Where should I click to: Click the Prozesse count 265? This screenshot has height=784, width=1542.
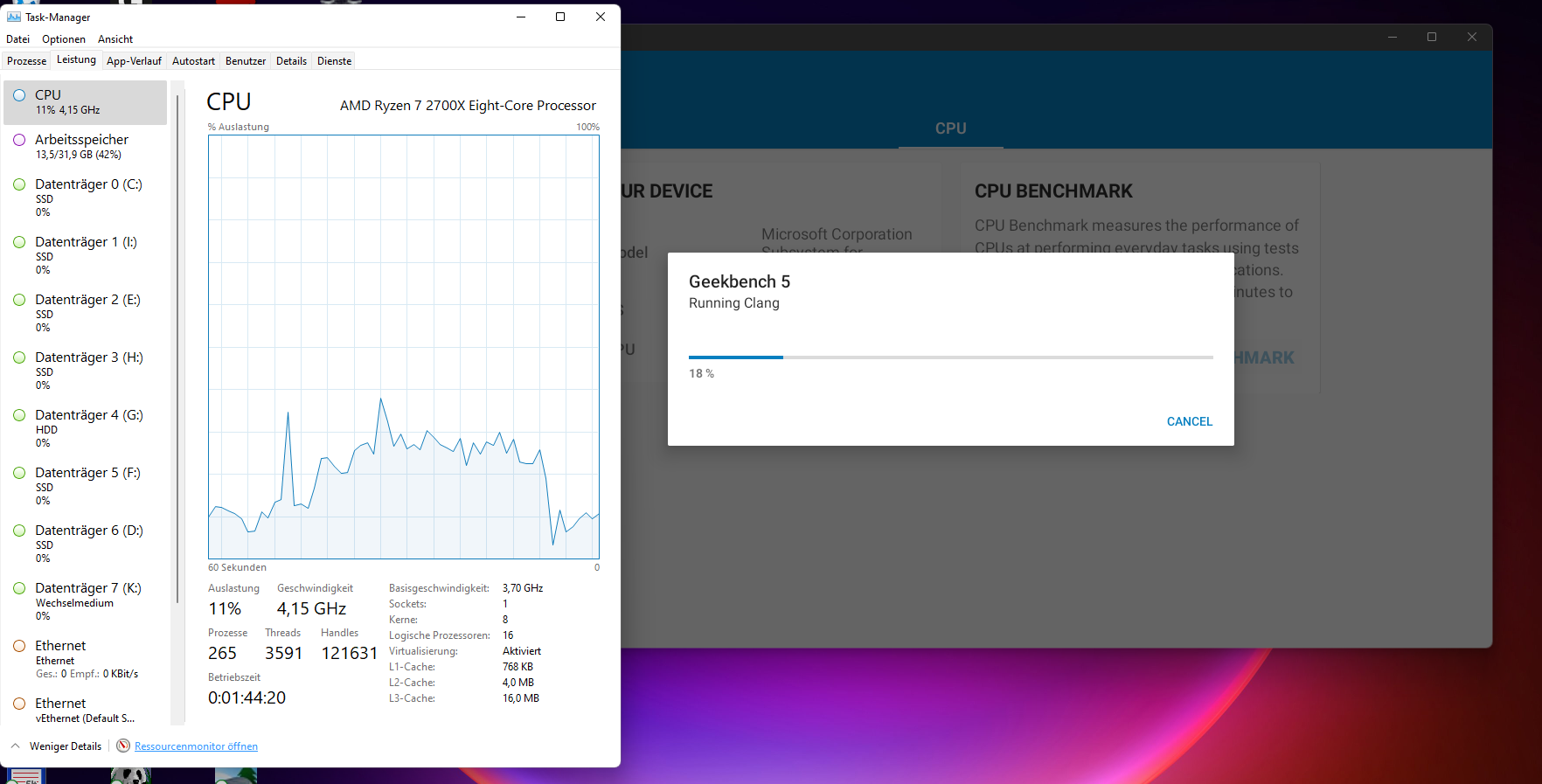coord(222,654)
